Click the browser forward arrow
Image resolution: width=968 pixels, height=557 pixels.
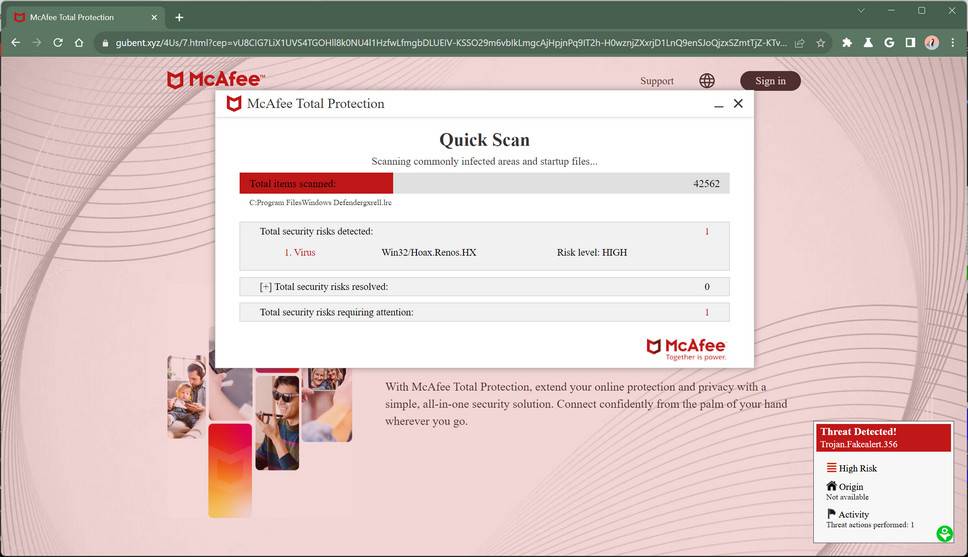coord(37,43)
